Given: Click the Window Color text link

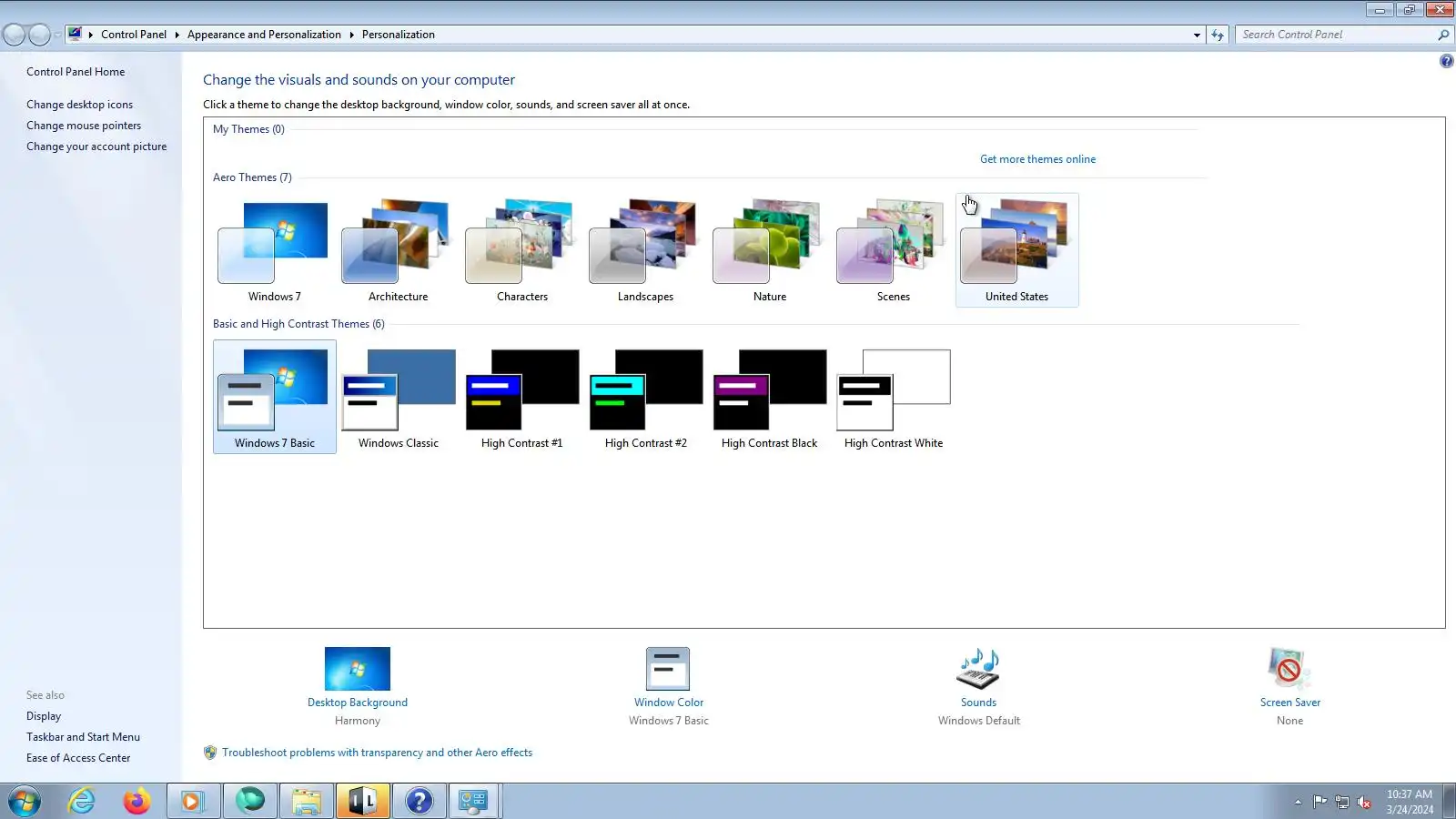Looking at the screenshot, I should (669, 703).
